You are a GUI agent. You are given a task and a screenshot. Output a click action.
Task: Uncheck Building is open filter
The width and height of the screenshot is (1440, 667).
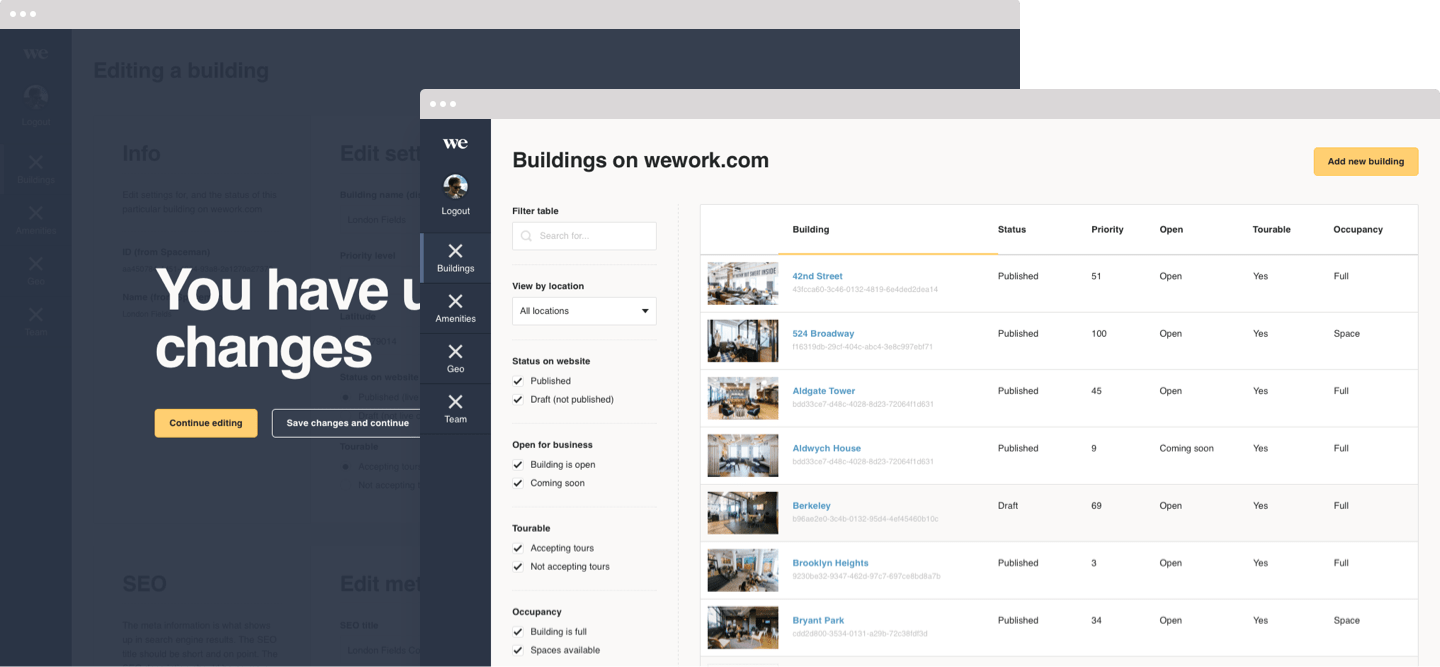[x=518, y=465]
